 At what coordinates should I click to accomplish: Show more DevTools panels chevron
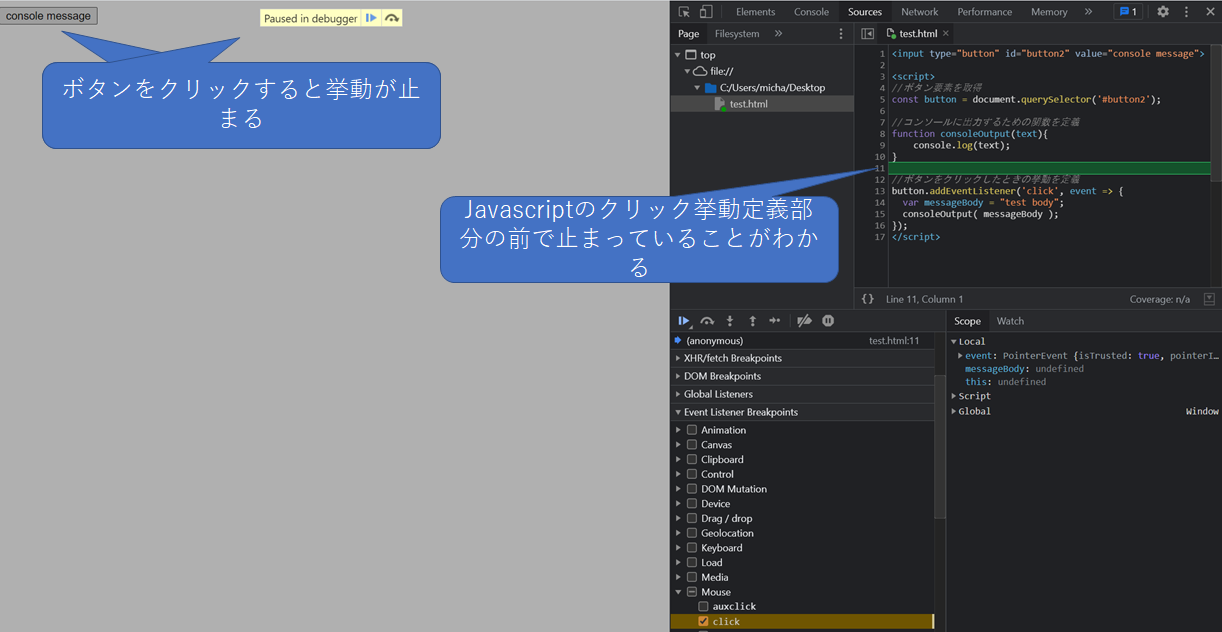[x=1088, y=12]
